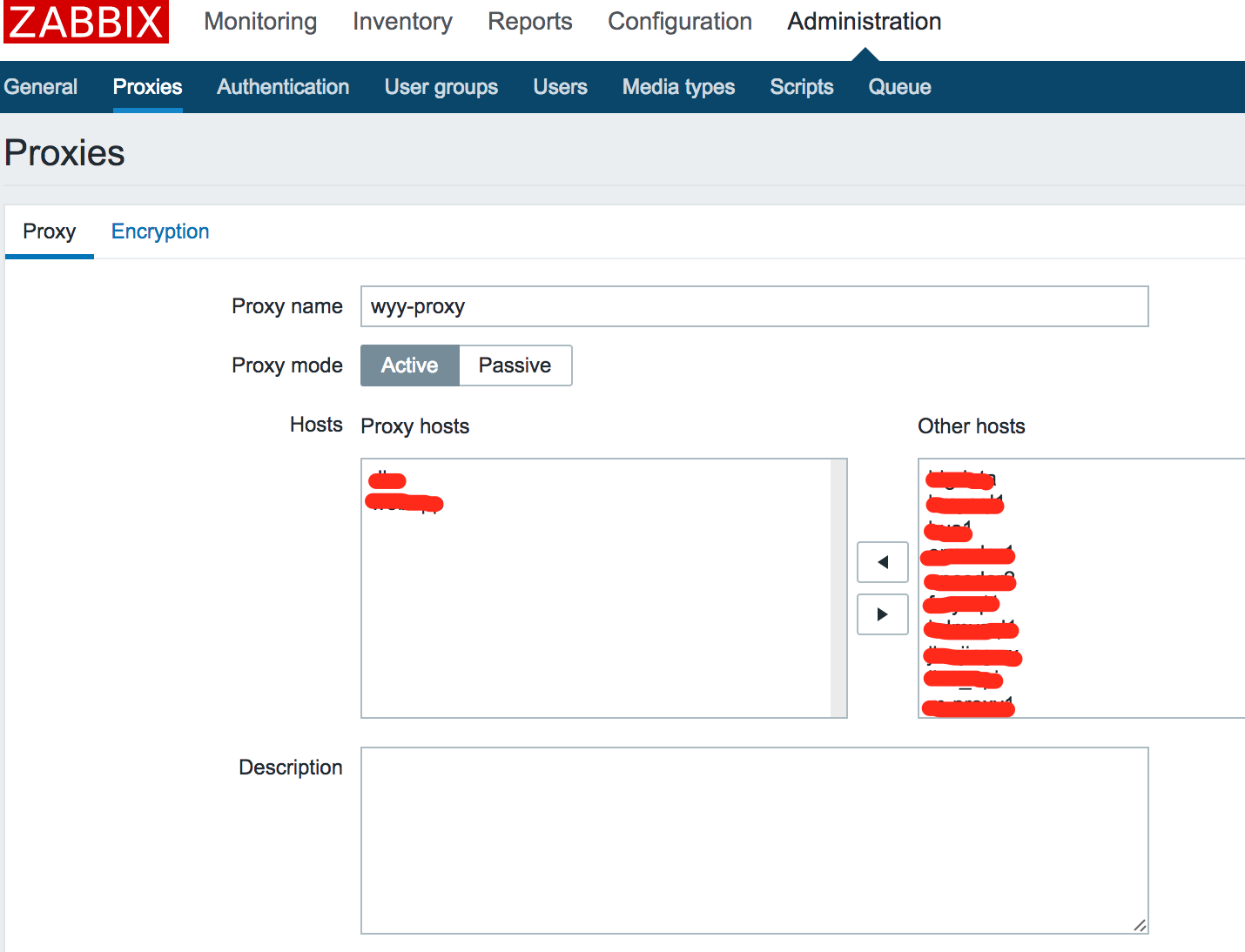
Task: Open the Monitoring menu
Action: (260, 22)
